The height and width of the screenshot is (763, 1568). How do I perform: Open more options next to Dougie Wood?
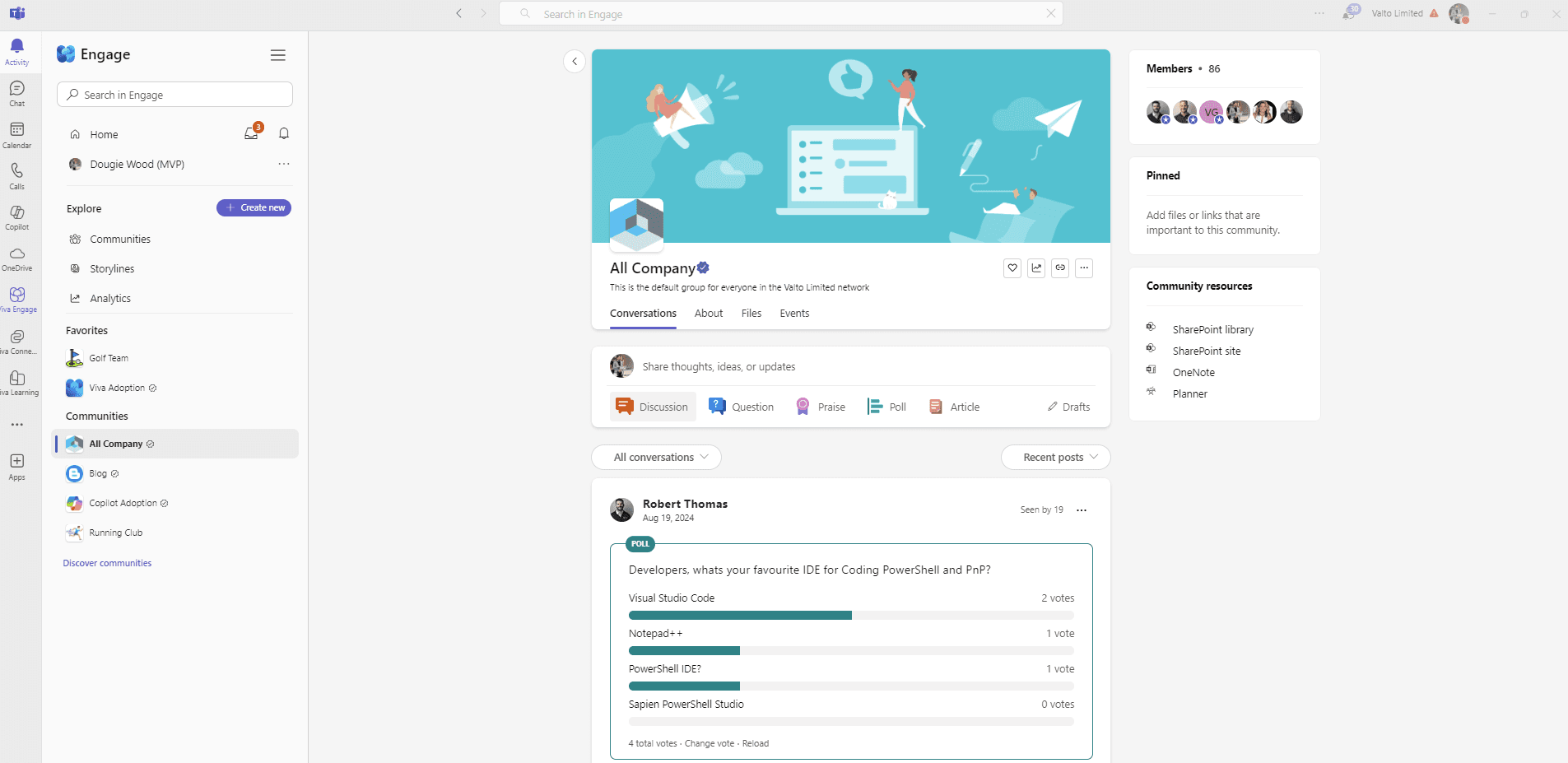pyautogui.click(x=284, y=164)
